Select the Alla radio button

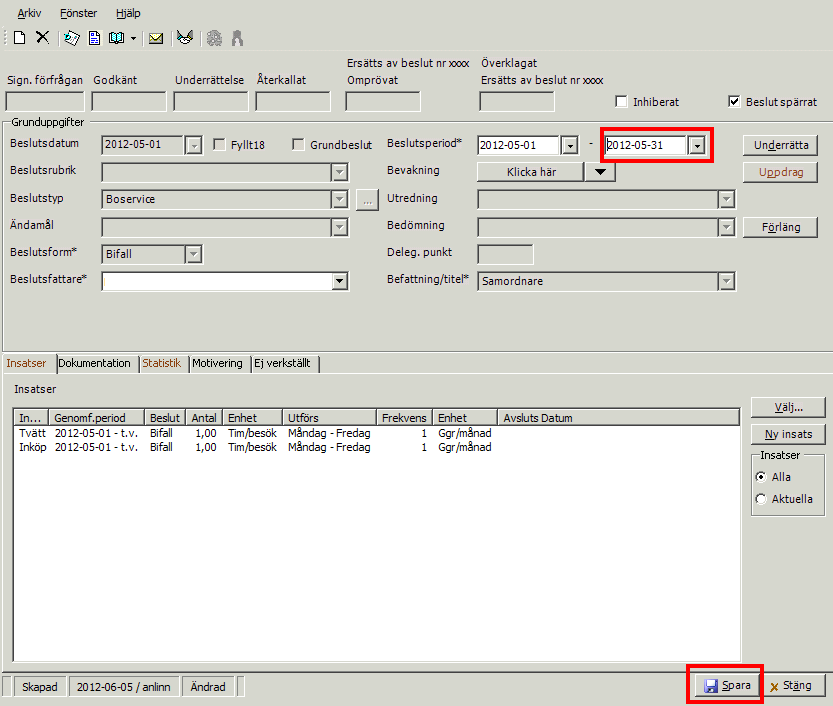pos(761,477)
